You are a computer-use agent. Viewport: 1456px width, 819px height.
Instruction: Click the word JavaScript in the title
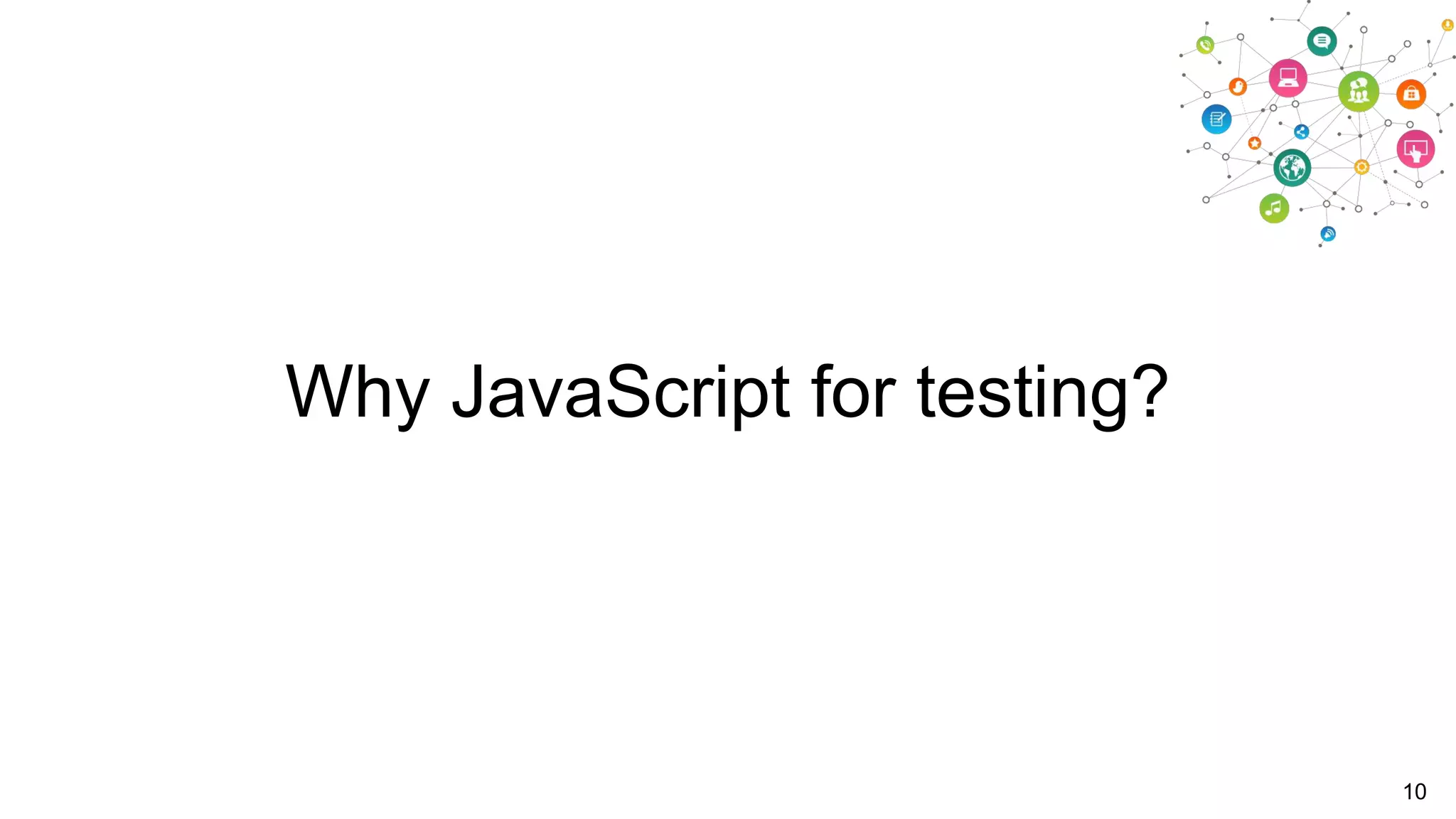point(620,392)
